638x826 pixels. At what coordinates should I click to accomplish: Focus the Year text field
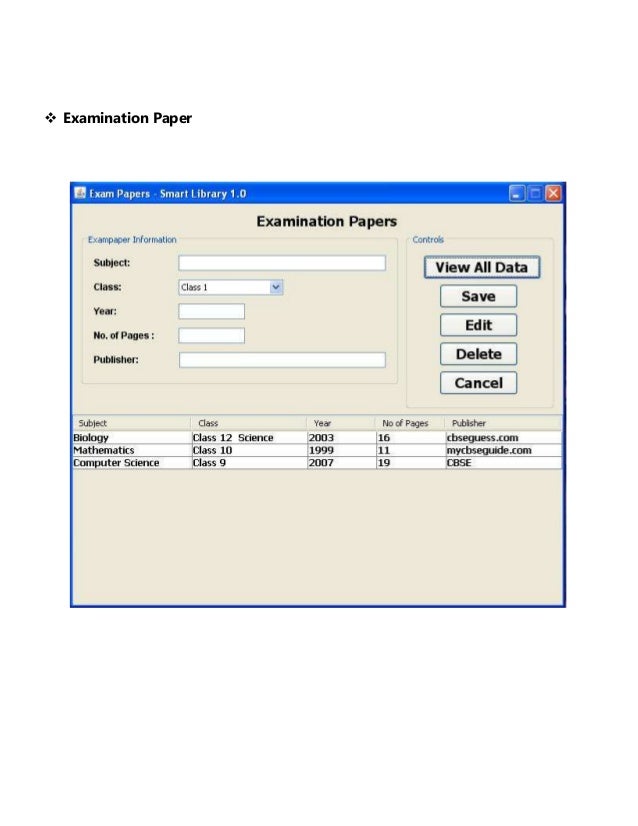point(211,311)
